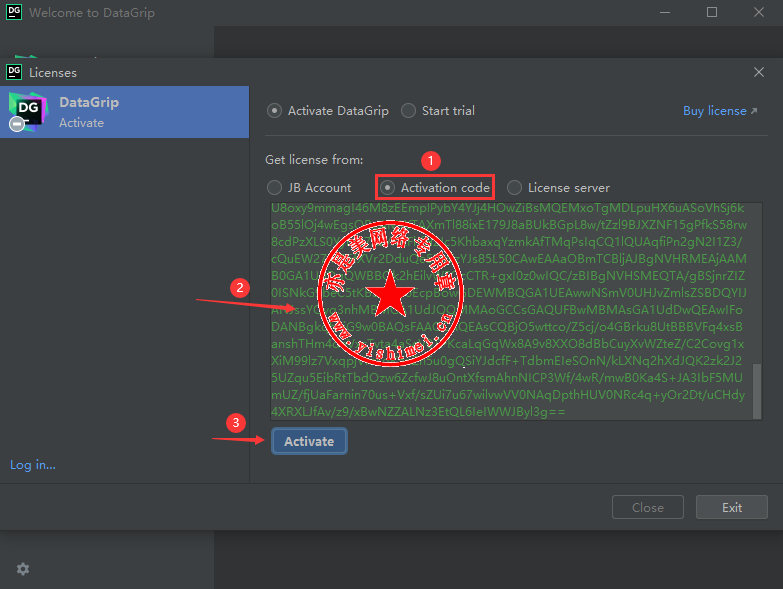Click the activation code scrollbar thumb
This screenshot has width=783, height=589.
pyautogui.click(x=757, y=391)
